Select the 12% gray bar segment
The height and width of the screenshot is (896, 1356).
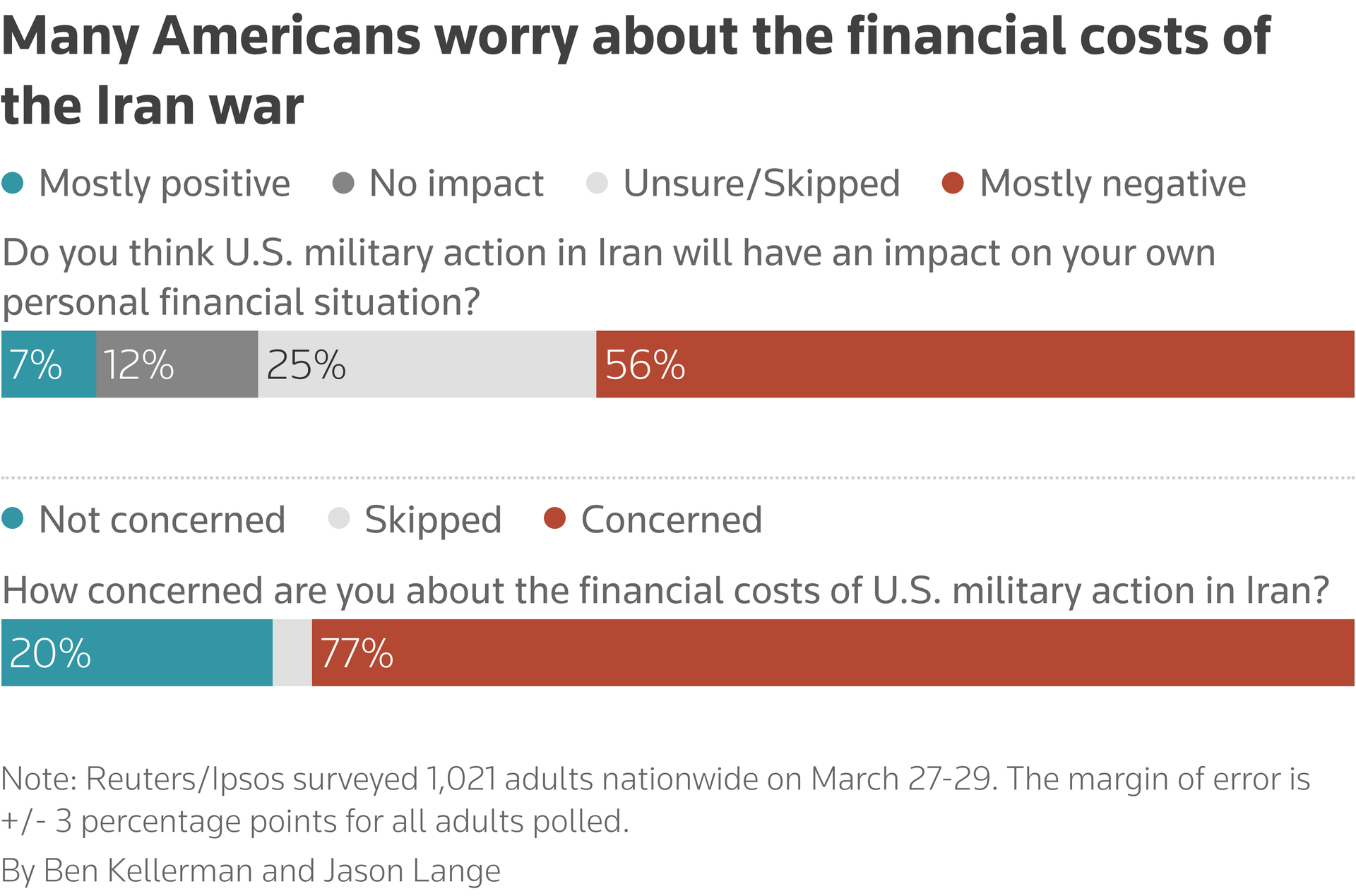click(x=177, y=364)
